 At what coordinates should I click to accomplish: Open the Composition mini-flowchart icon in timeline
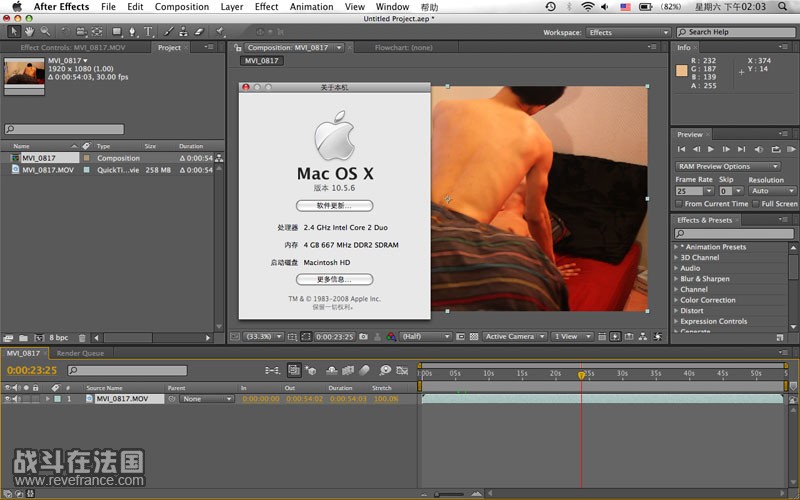click(x=272, y=370)
